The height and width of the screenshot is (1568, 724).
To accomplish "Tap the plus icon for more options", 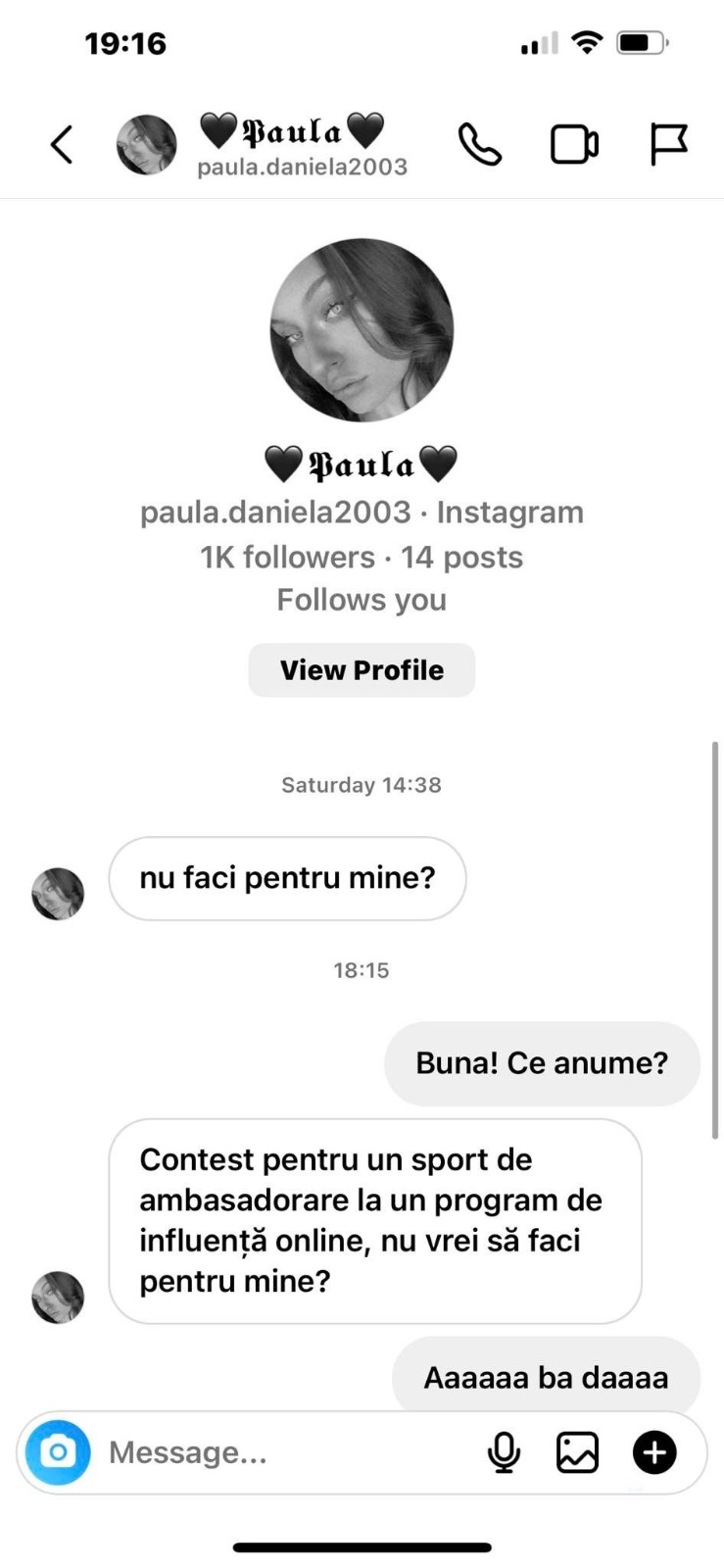I will pos(654,1452).
